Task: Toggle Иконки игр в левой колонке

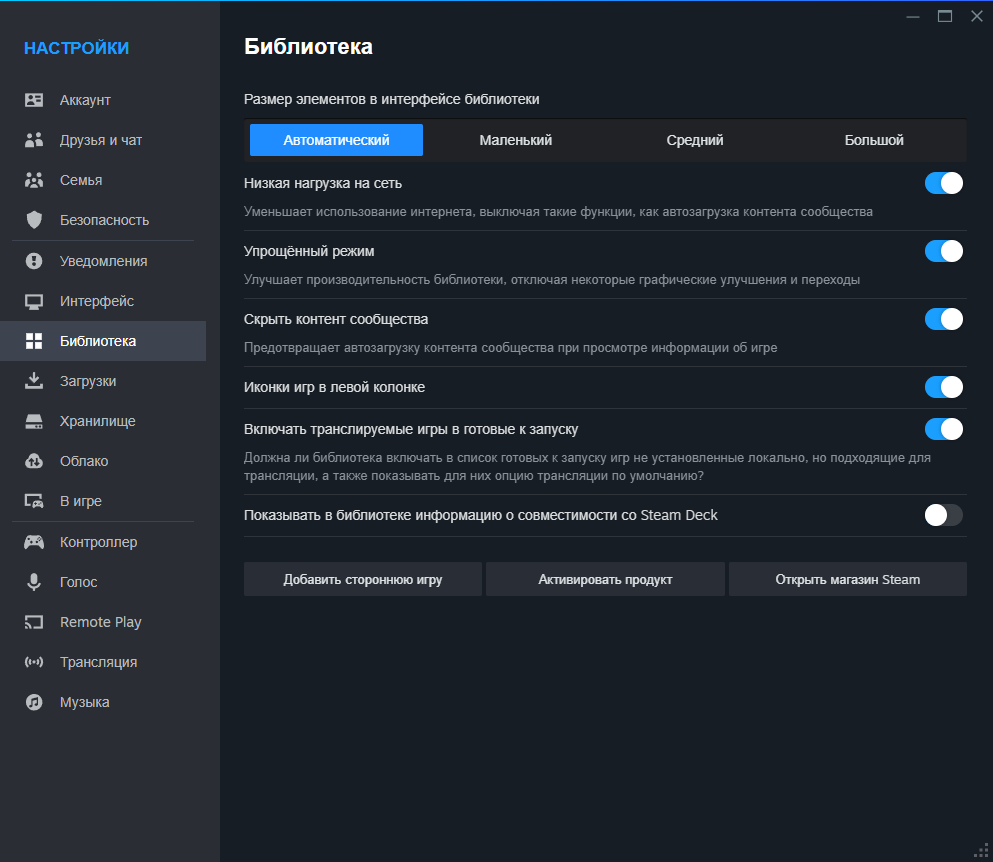Action: point(943,387)
